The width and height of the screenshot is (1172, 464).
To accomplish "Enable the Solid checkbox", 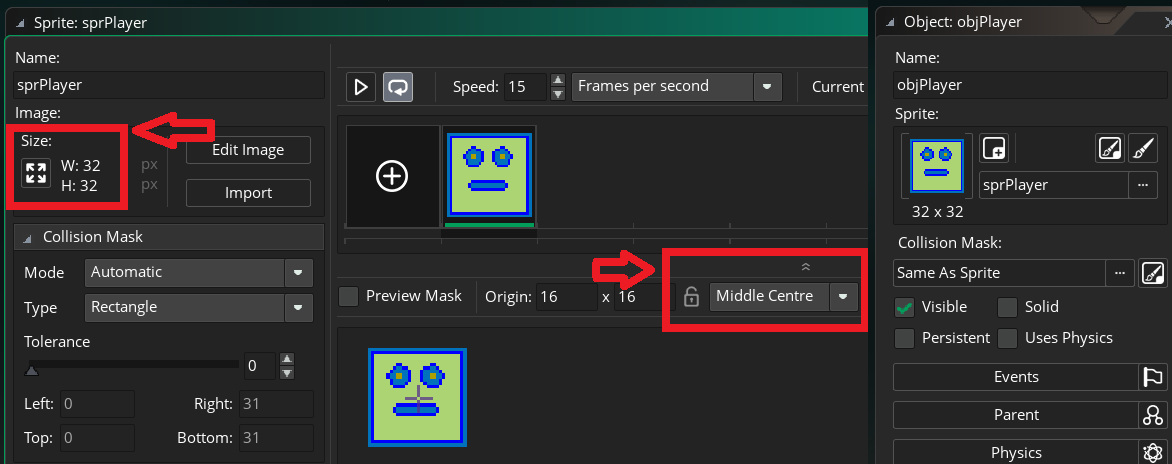I will tap(1008, 307).
